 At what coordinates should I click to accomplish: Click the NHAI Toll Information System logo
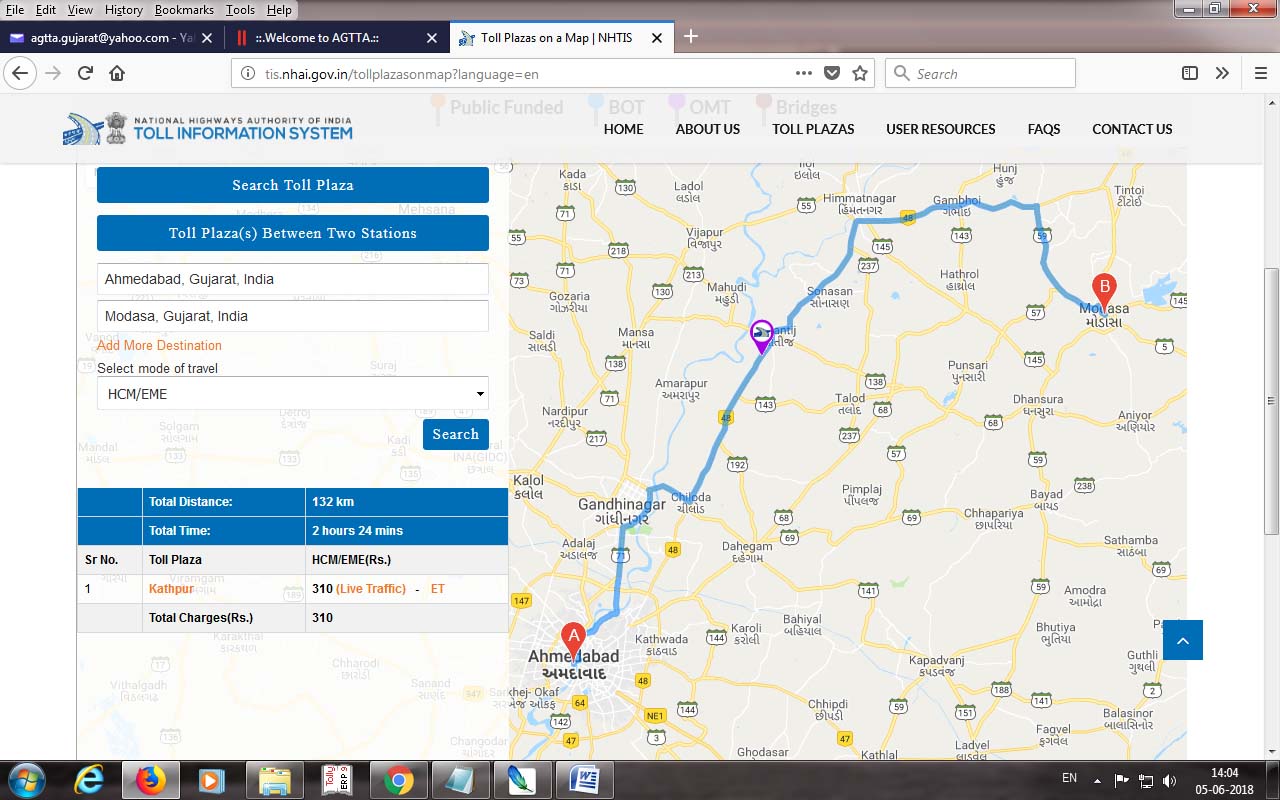tap(209, 128)
